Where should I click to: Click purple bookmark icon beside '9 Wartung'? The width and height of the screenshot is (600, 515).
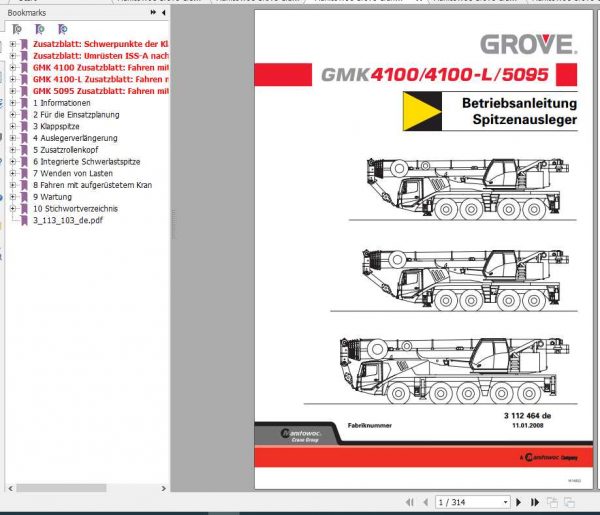[24, 197]
